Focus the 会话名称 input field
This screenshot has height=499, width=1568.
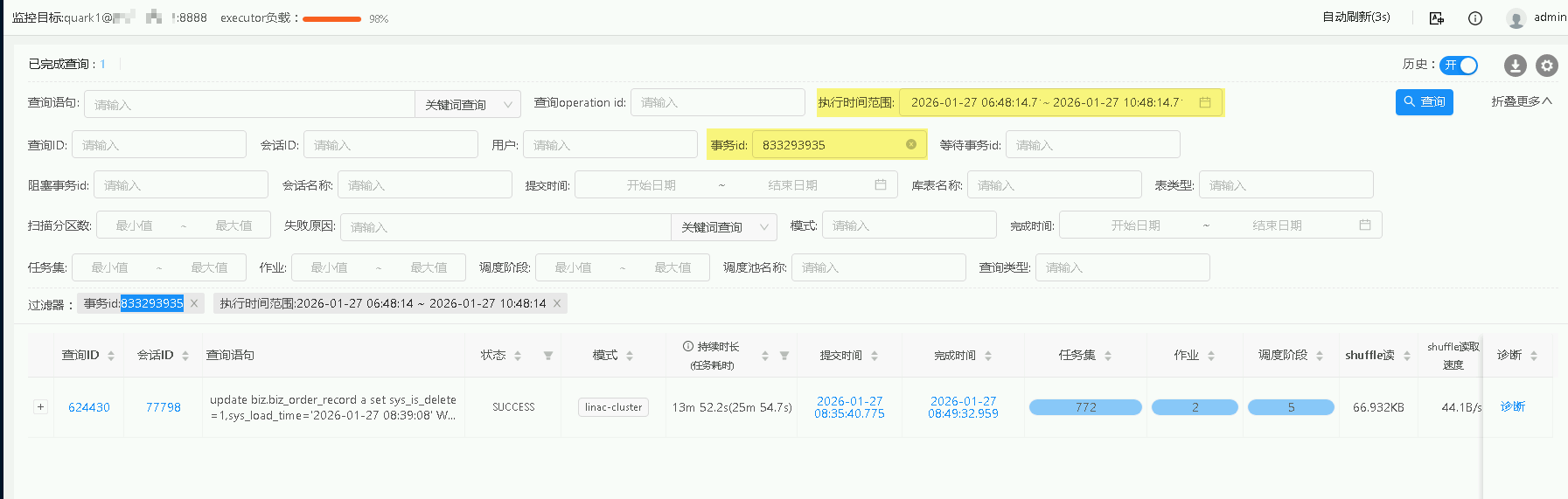(x=425, y=184)
